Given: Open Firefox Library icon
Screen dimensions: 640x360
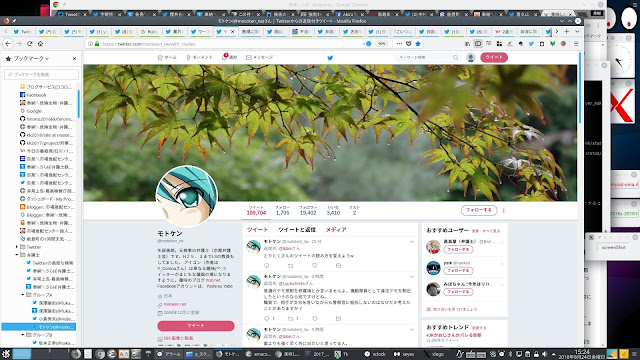Looking at the screenshot, I should click(467, 44).
